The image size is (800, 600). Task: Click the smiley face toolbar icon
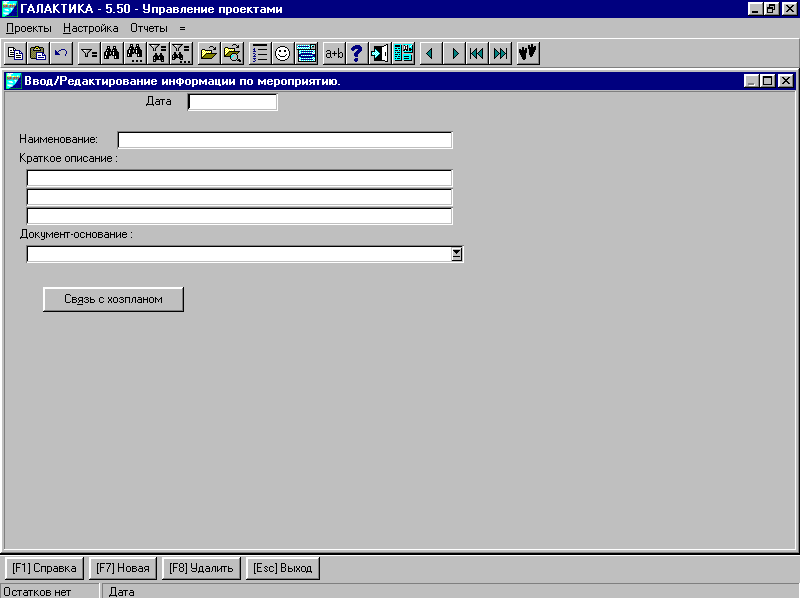[x=283, y=53]
